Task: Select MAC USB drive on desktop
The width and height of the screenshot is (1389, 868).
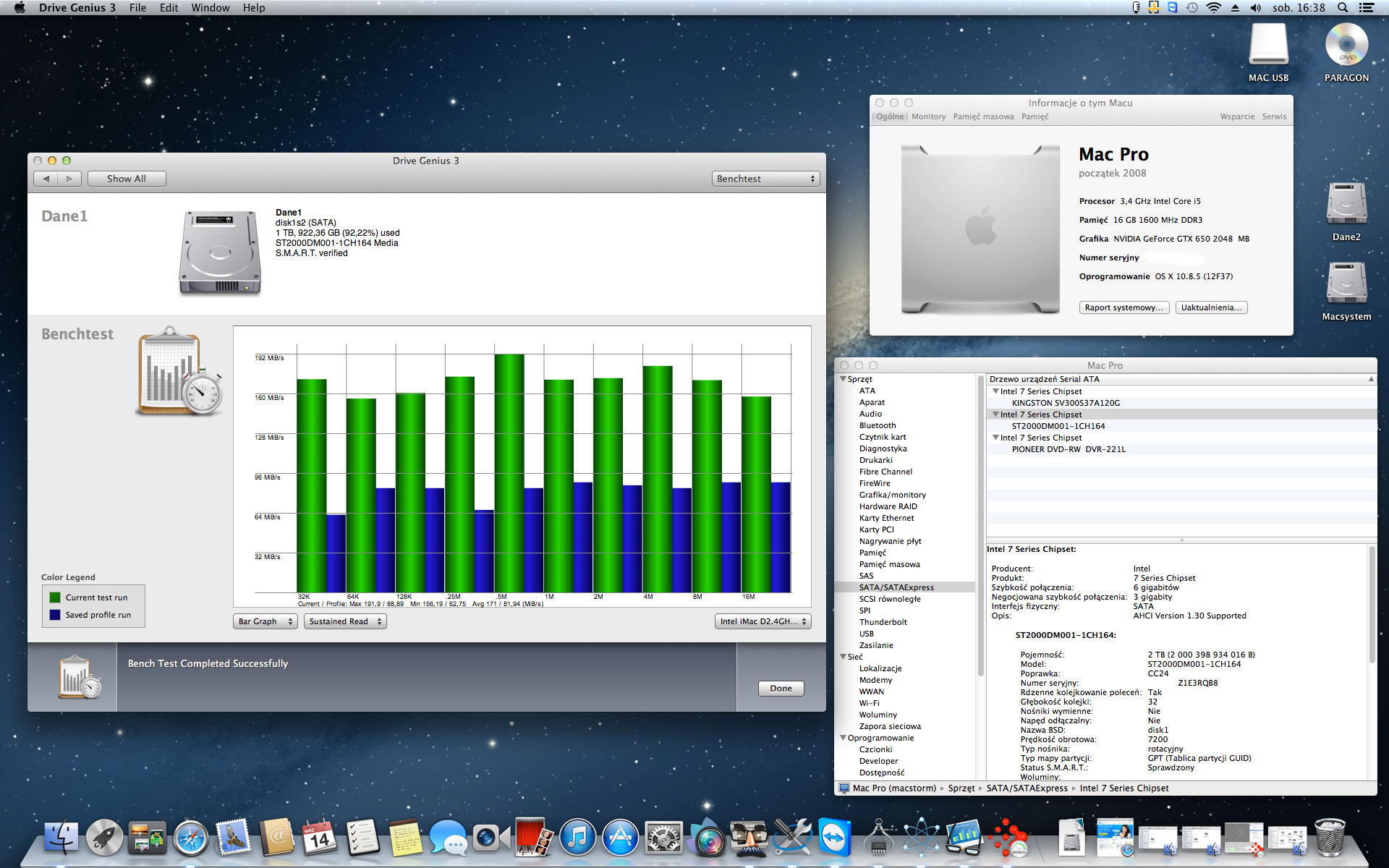Action: pyautogui.click(x=1268, y=53)
